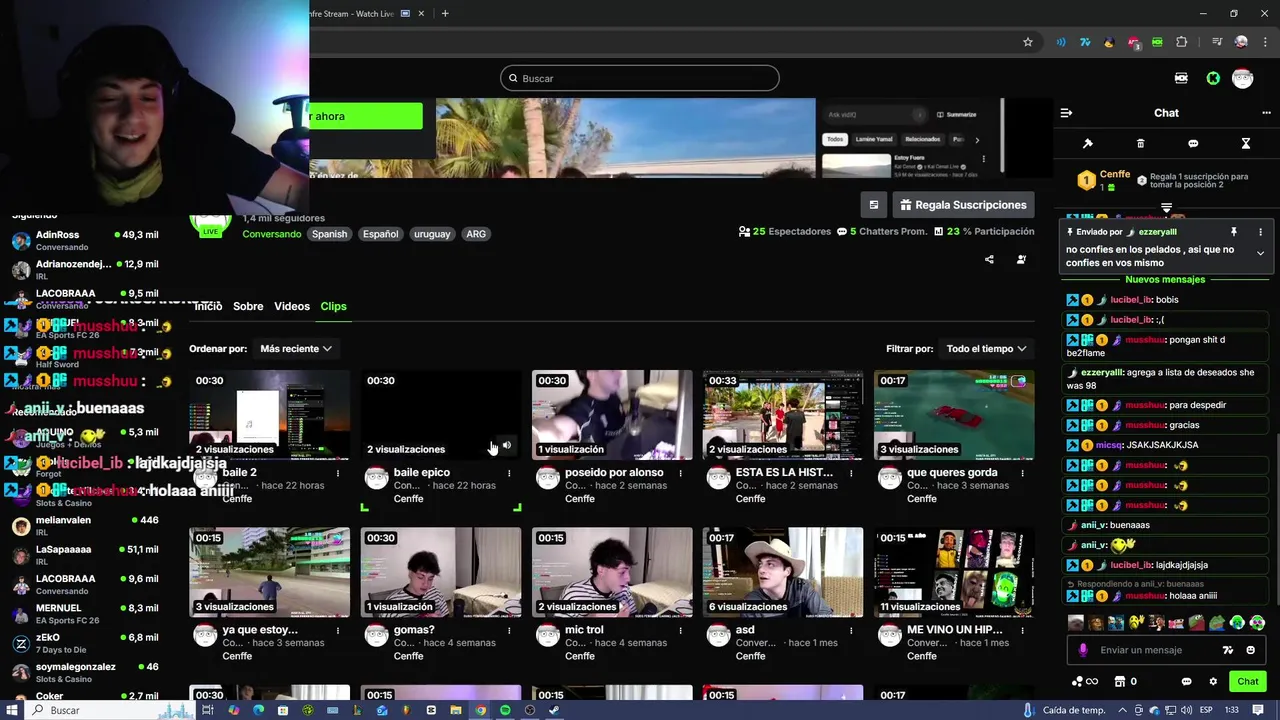The width and height of the screenshot is (1280, 720).
Task: Click the taskbar volume speaker icon
Action: coord(1187,710)
